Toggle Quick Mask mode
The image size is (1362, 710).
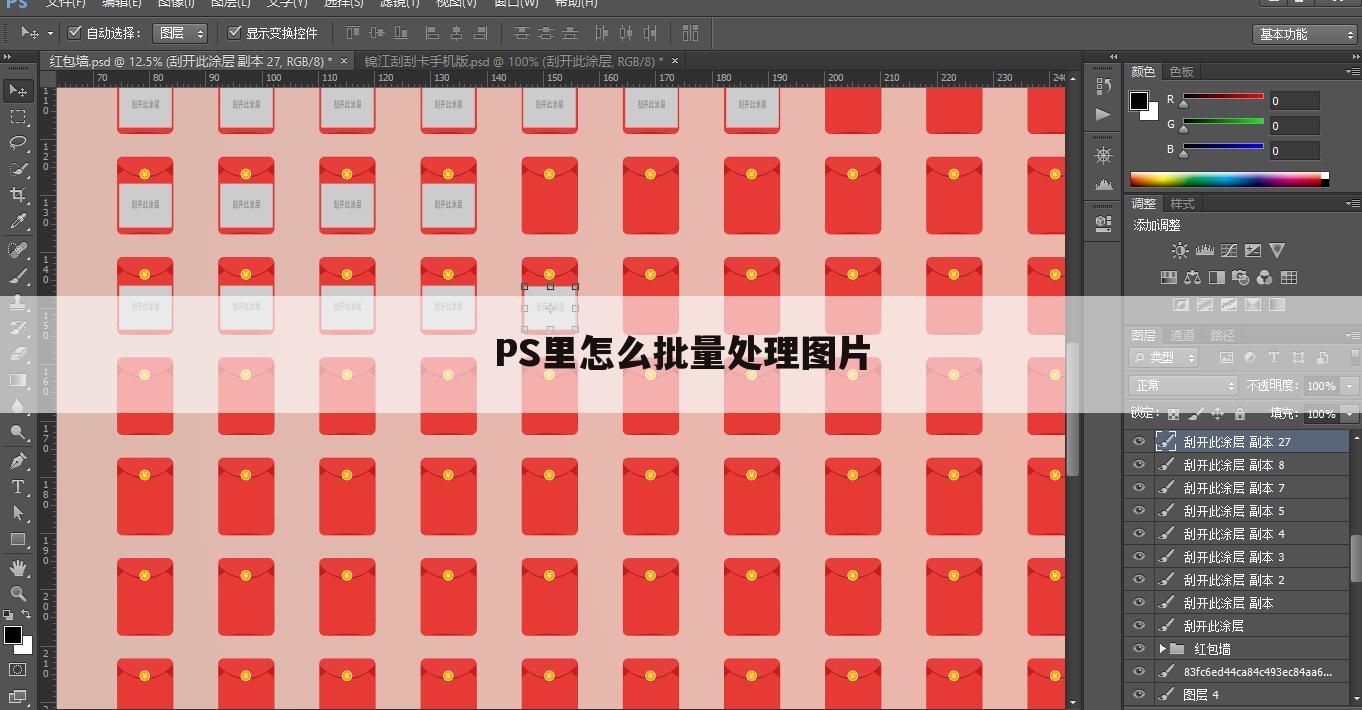coord(18,670)
